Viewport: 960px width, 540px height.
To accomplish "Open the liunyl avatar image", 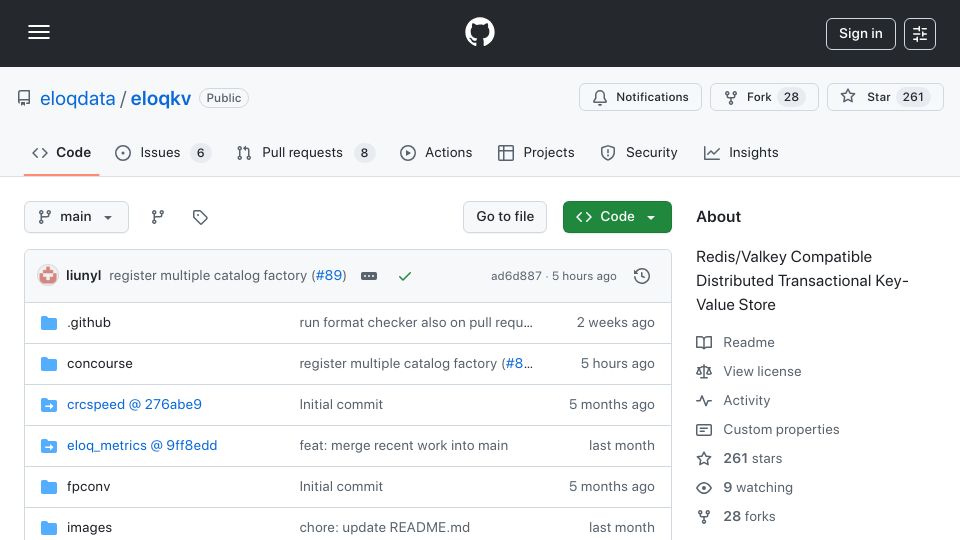I will coord(48,276).
